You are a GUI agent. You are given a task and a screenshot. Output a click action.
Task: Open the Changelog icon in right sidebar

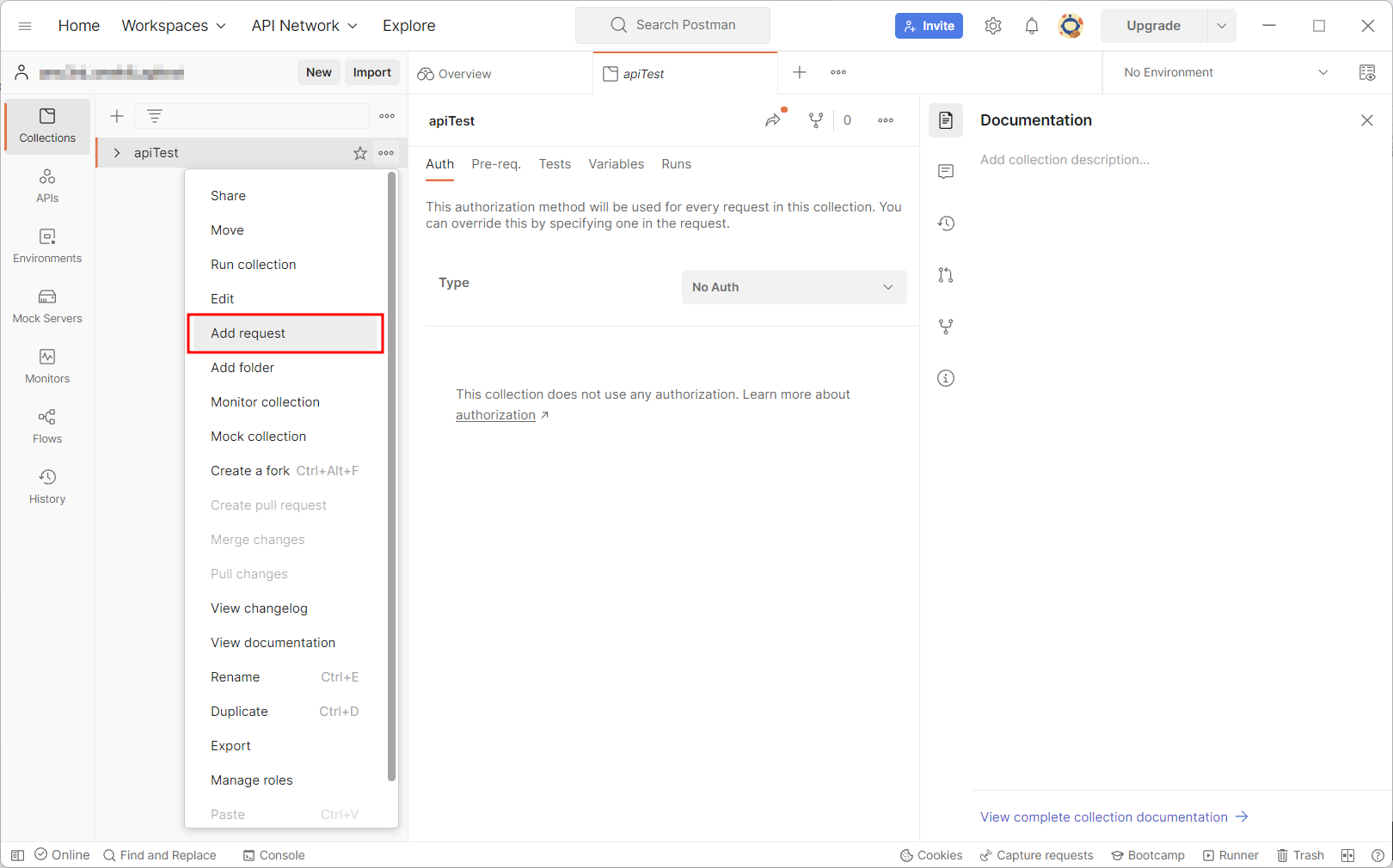pyautogui.click(x=946, y=223)
